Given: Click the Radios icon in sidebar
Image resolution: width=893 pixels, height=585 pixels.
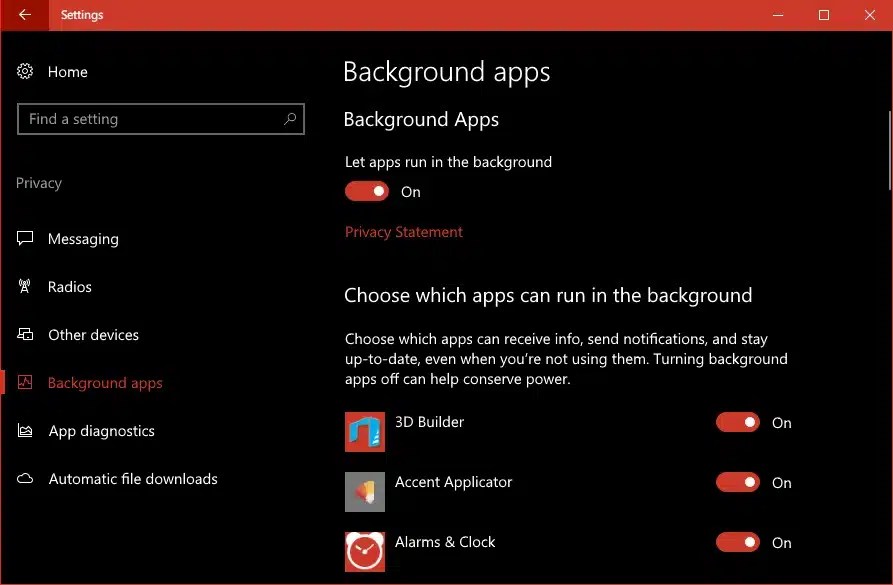Looking at the screenshot, I should click(25, 286).
